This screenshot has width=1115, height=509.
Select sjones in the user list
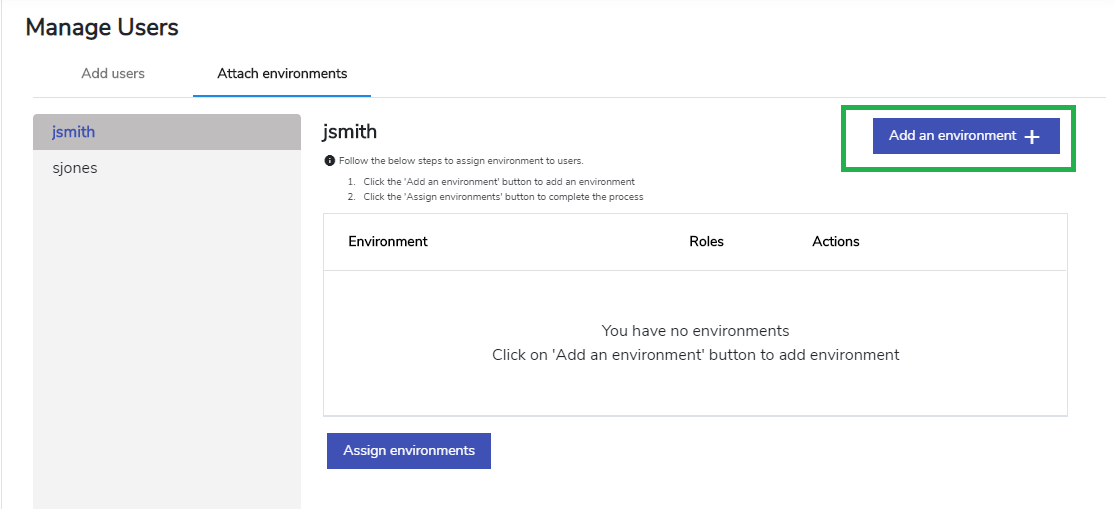pyautogui.click(x=167, y=168)
